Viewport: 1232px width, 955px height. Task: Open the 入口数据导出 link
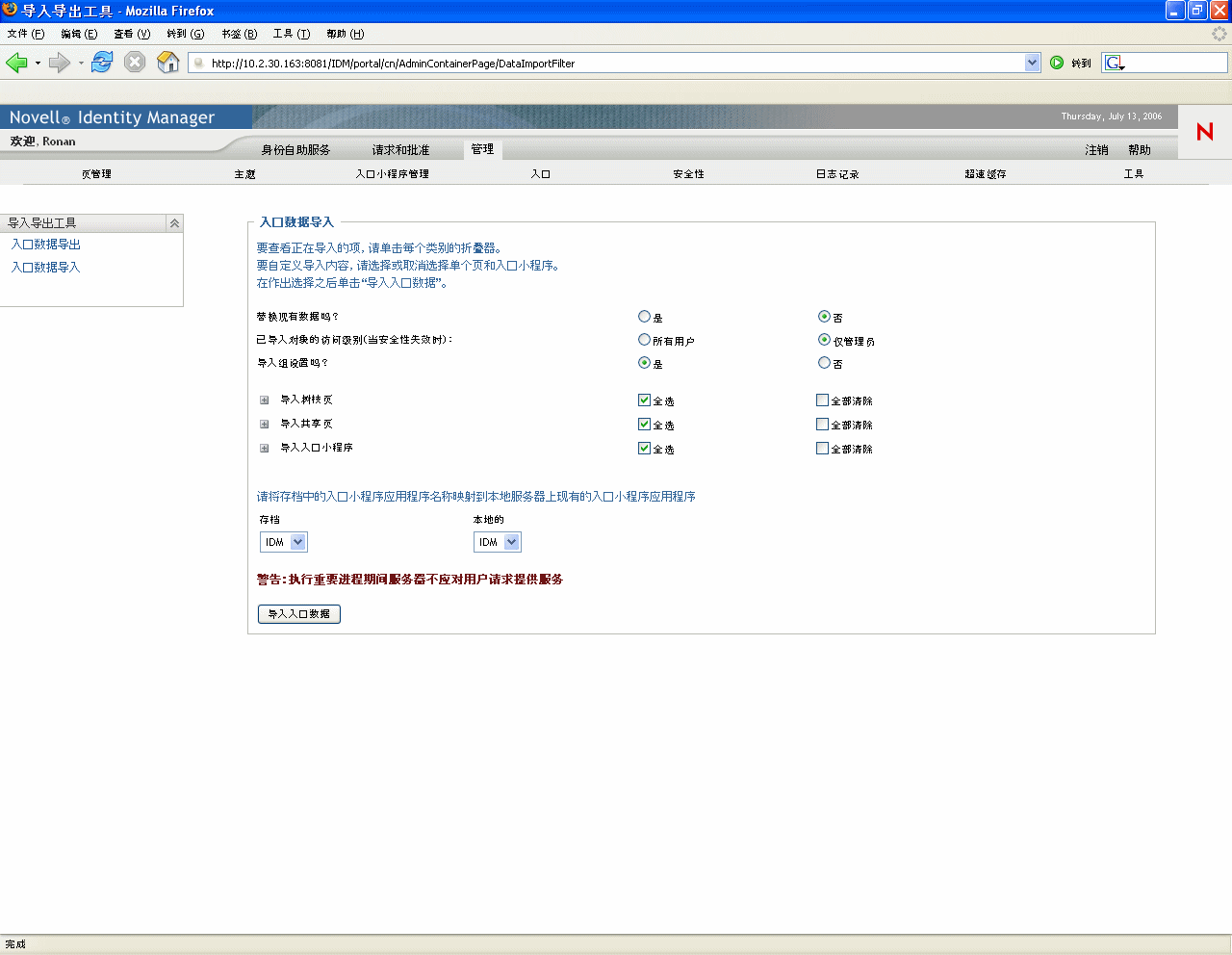pos(43,245)
